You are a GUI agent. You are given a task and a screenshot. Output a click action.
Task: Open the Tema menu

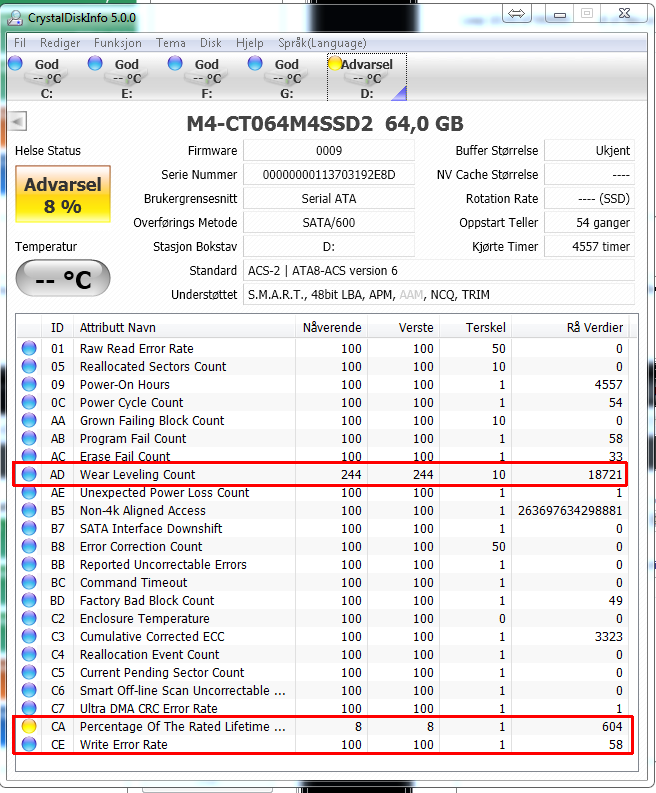point(170,43)
